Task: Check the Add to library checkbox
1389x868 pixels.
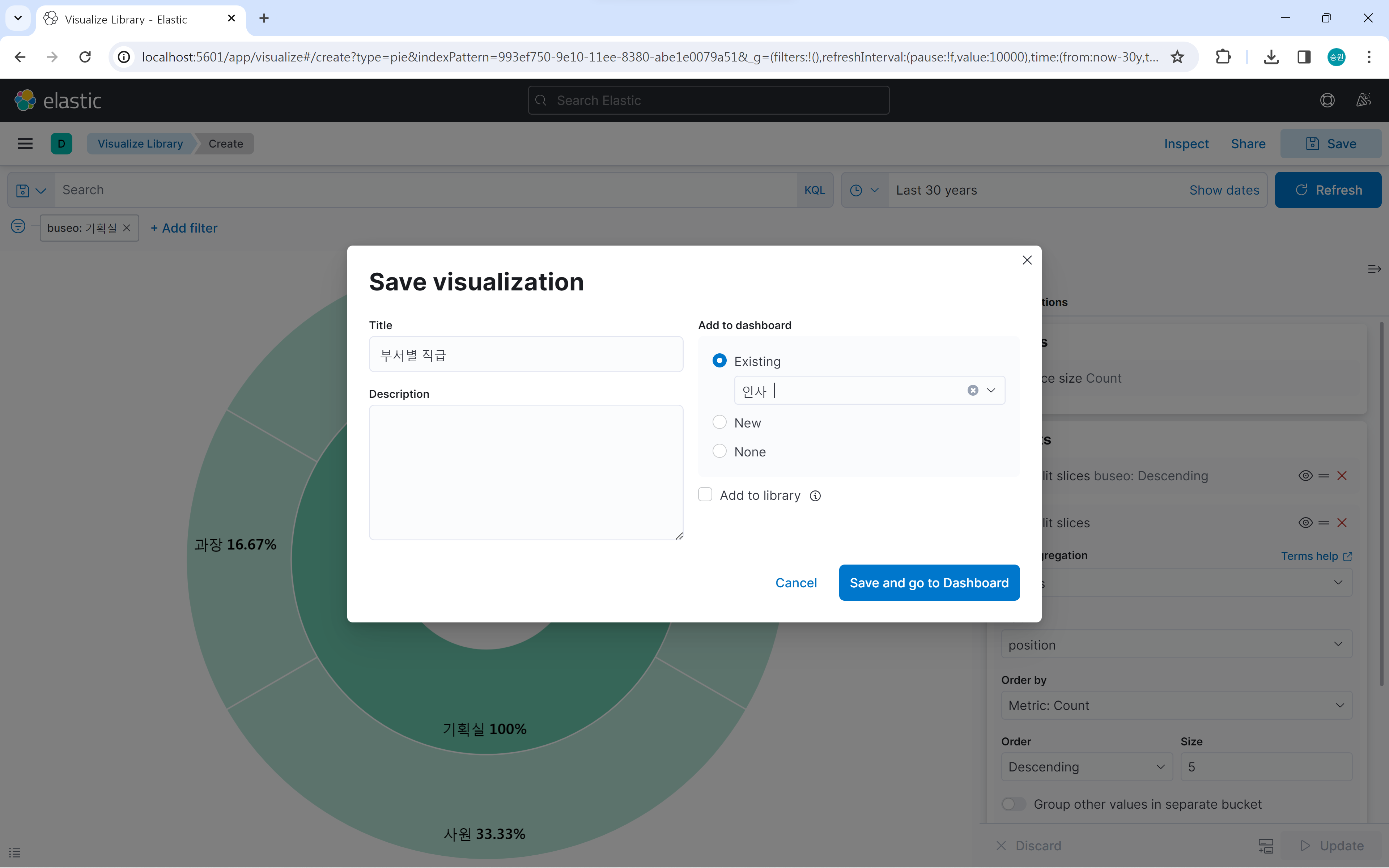Action: (705, 495)
